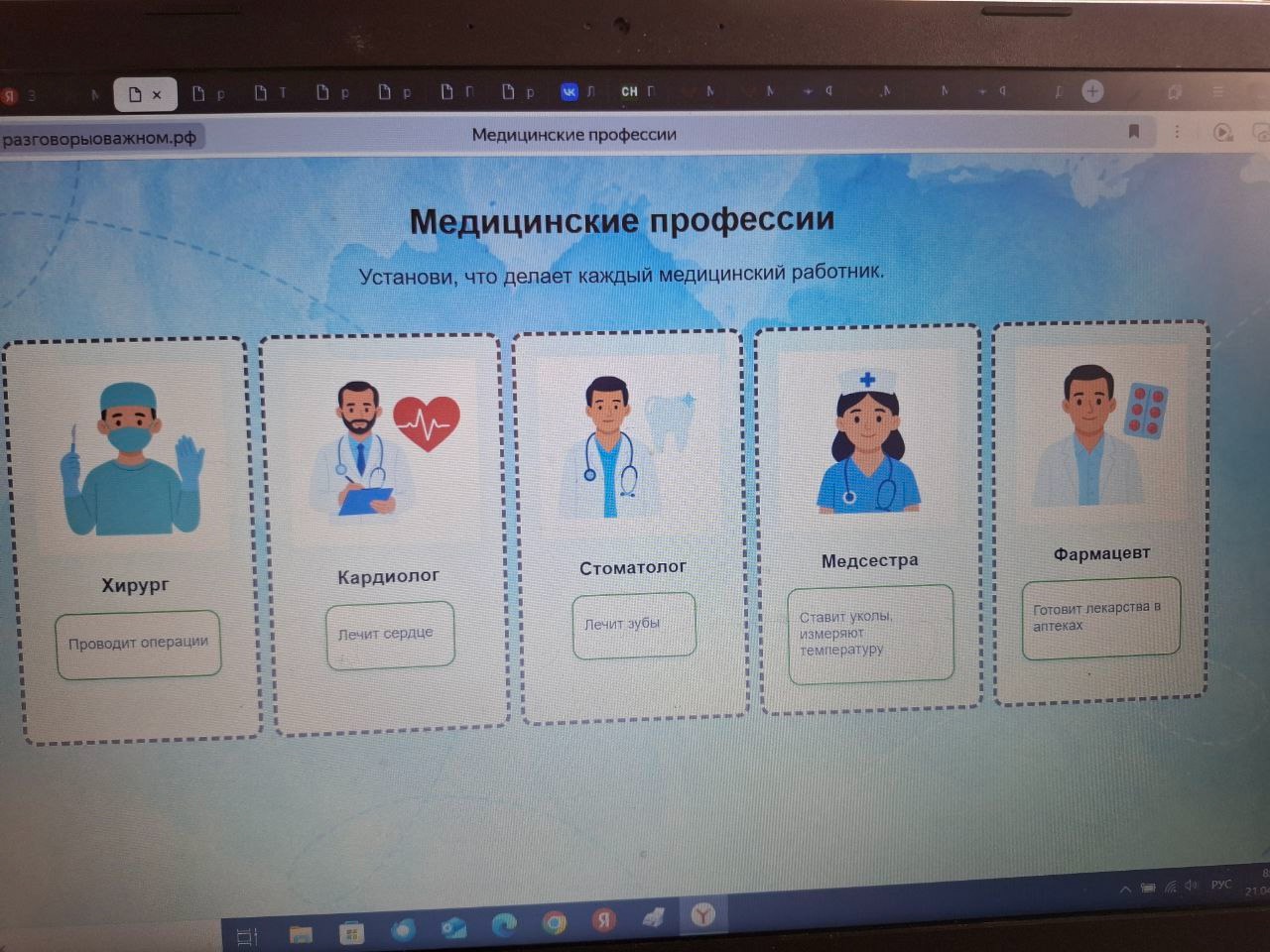This screenshot has width=1270, height=952.
Task: Click the volume icon in system tray
Action: coord(1192,885)
